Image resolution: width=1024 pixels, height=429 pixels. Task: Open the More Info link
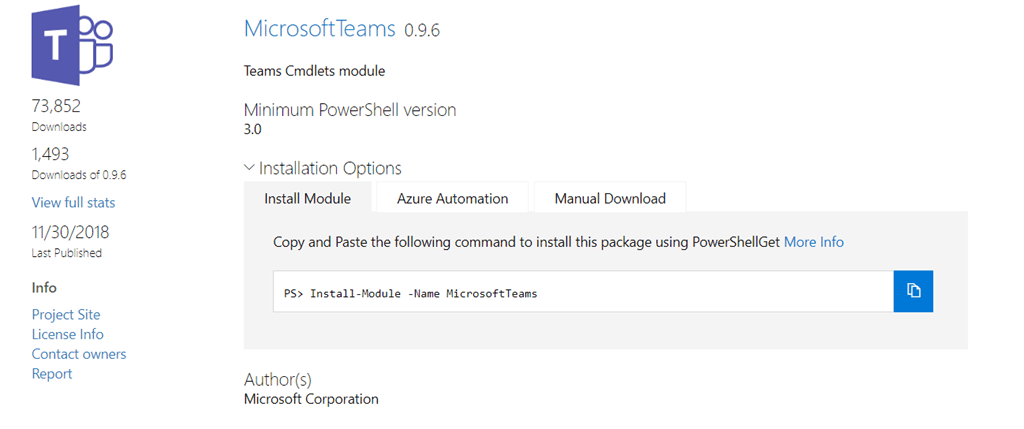click(813, 242)
